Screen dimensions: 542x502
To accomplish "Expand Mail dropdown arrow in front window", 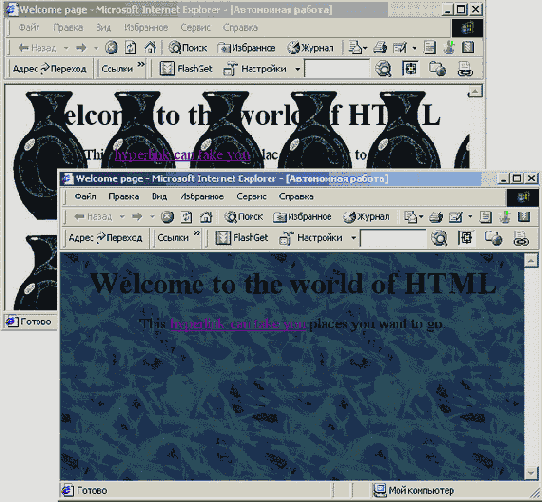I will coord(421,217).
